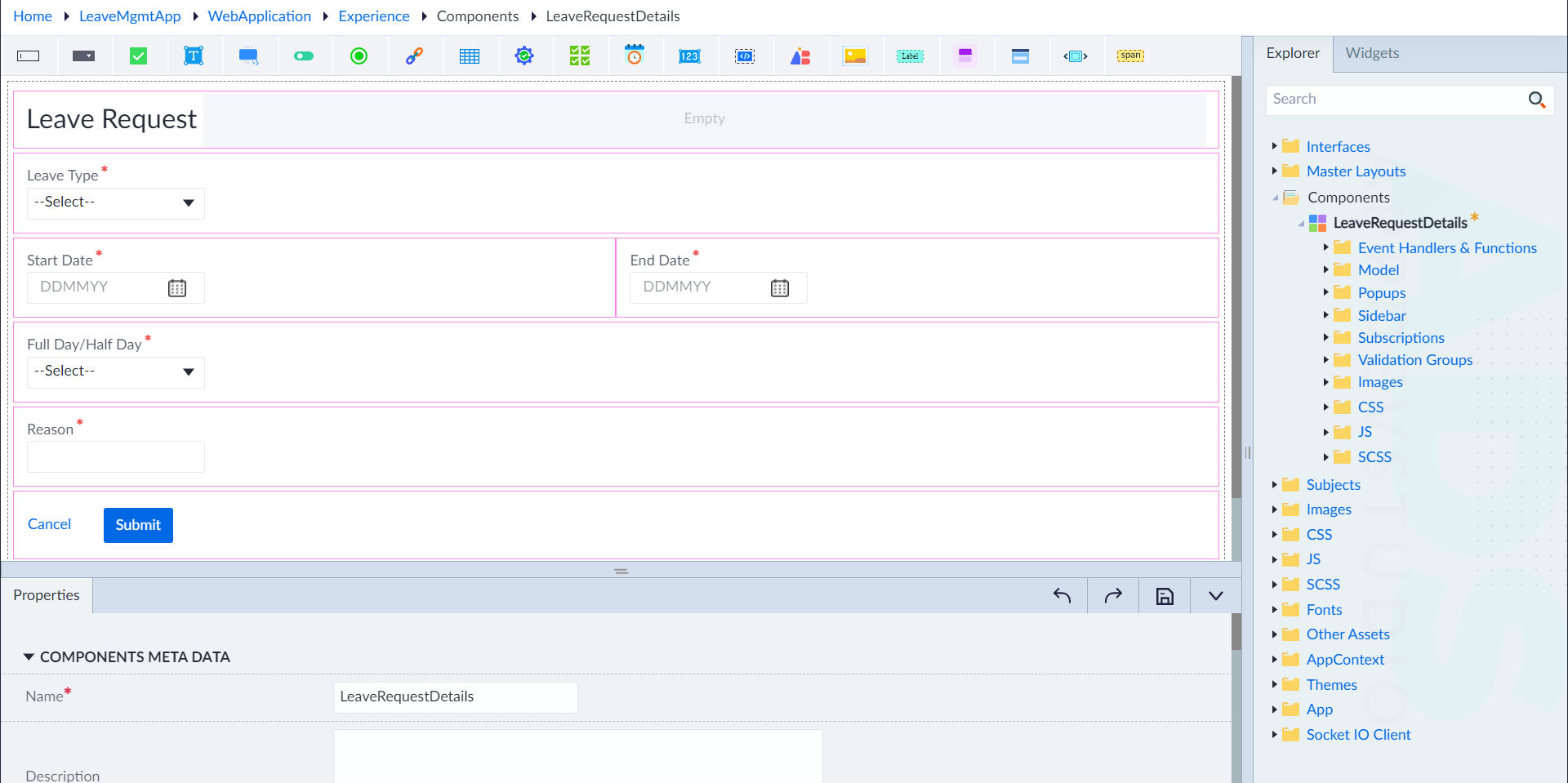The width and height of the screenshot is (1568, 783).
Task: Open the Properties tab
Action: coord(47,595)
